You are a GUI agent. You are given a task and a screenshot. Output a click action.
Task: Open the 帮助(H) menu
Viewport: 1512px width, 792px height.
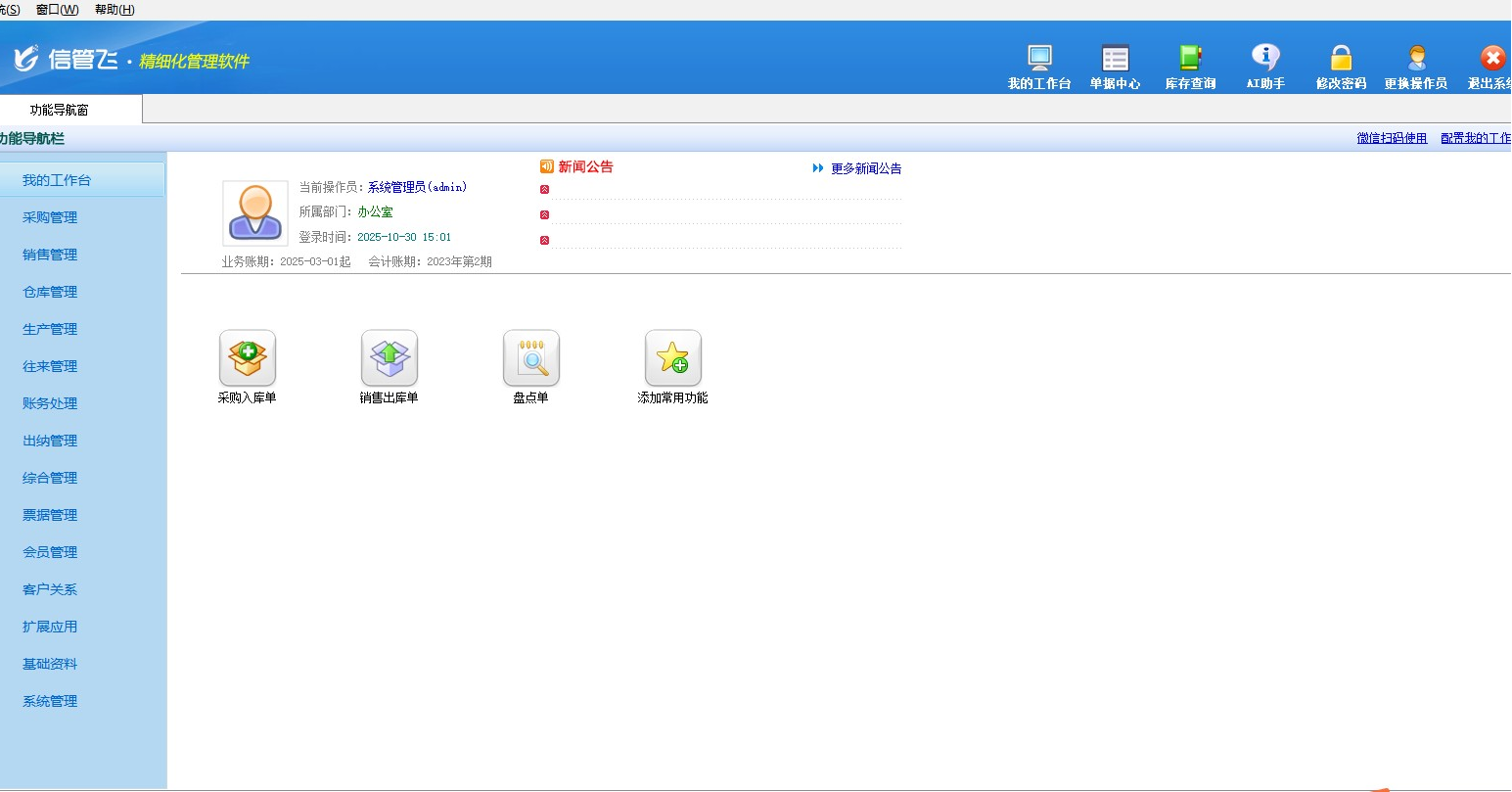pyautogui.click(x=115, y=10)
